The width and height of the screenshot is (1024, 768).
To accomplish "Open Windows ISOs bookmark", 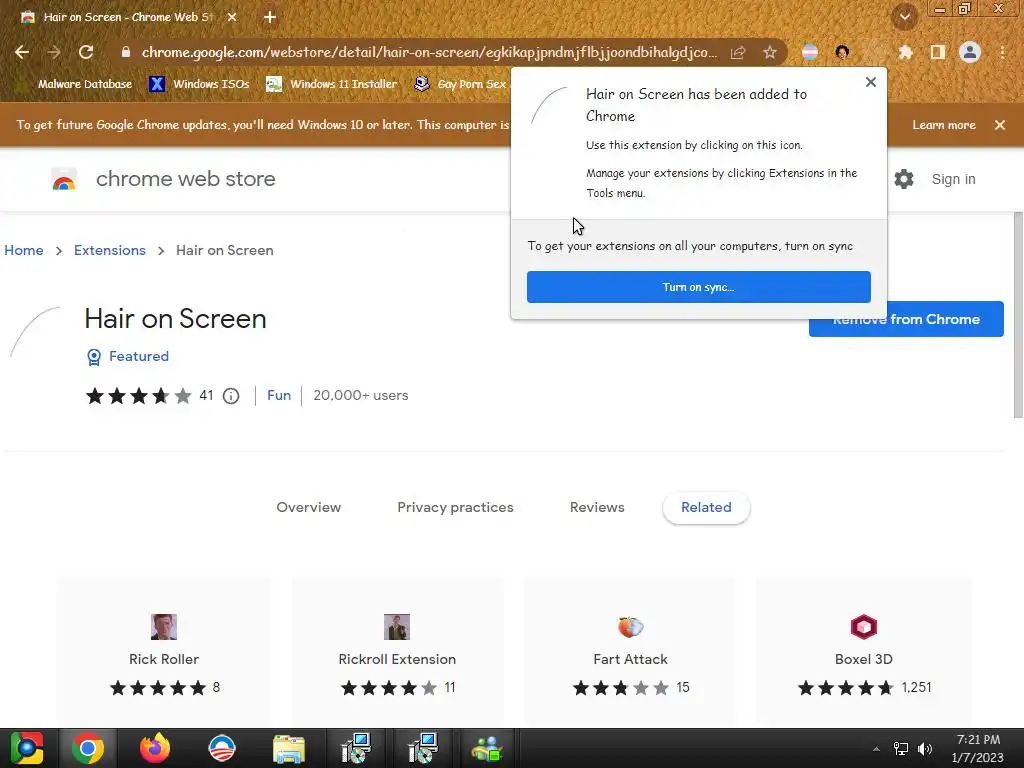I will (199, 84).
